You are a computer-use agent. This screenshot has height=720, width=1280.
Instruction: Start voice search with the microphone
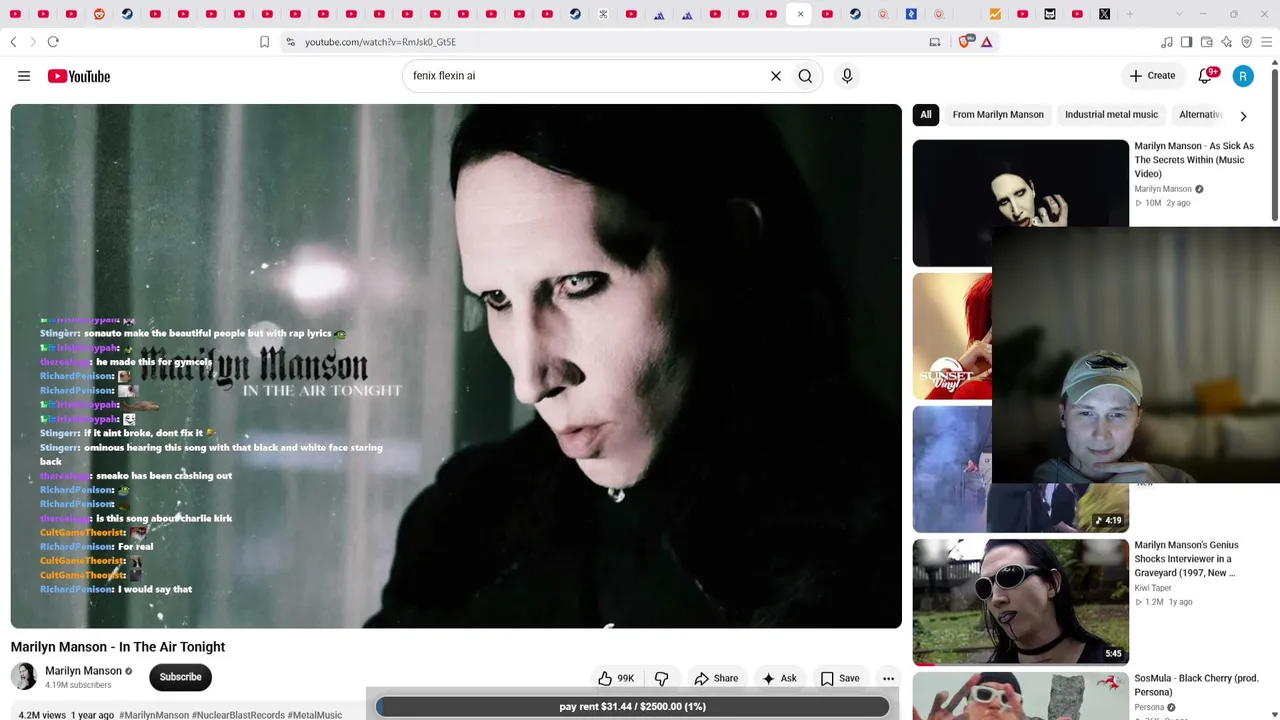847,76
